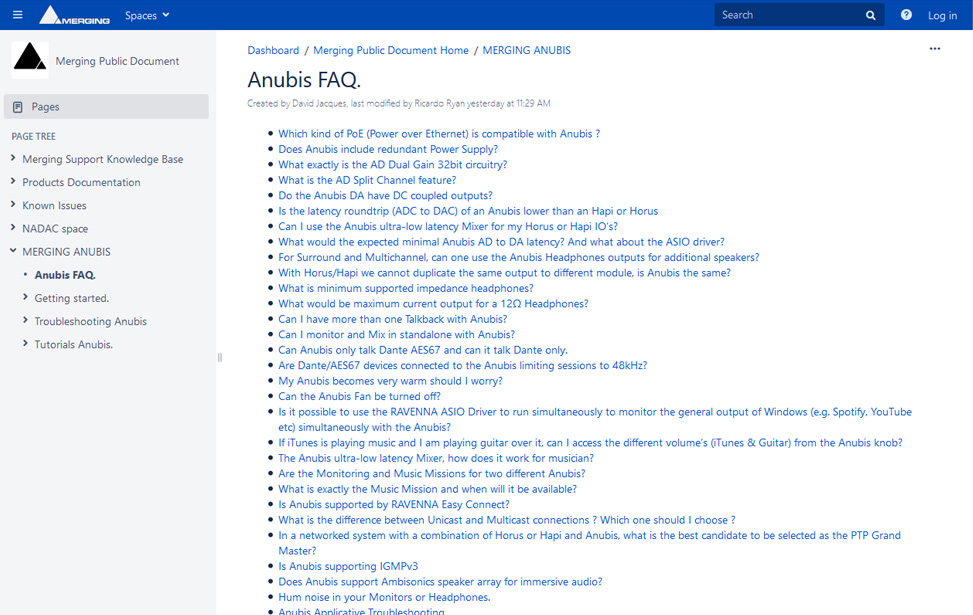Open Tutorials Anubis. page

(x=74, y=344)
